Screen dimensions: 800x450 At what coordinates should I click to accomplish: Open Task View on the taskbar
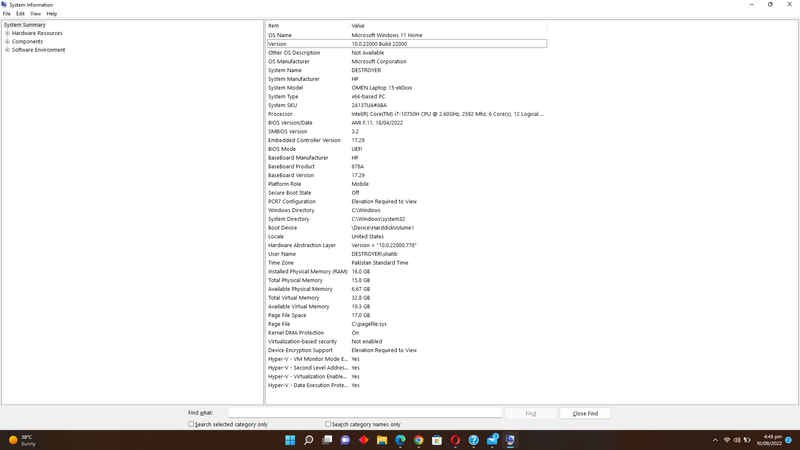(327, 440)
